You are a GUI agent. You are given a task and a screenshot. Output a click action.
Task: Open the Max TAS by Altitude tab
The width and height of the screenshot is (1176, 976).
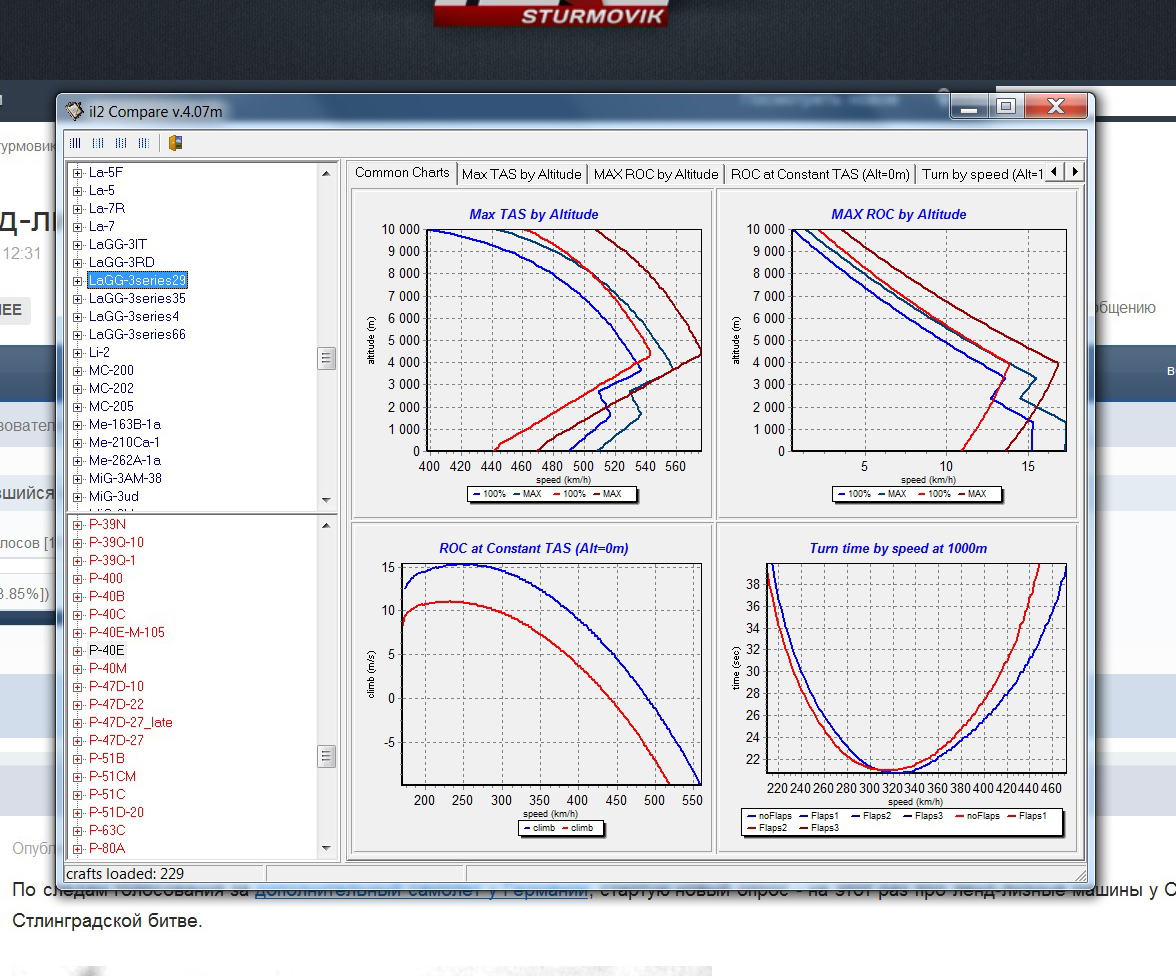pyautogui.click(x=521, y=174)
